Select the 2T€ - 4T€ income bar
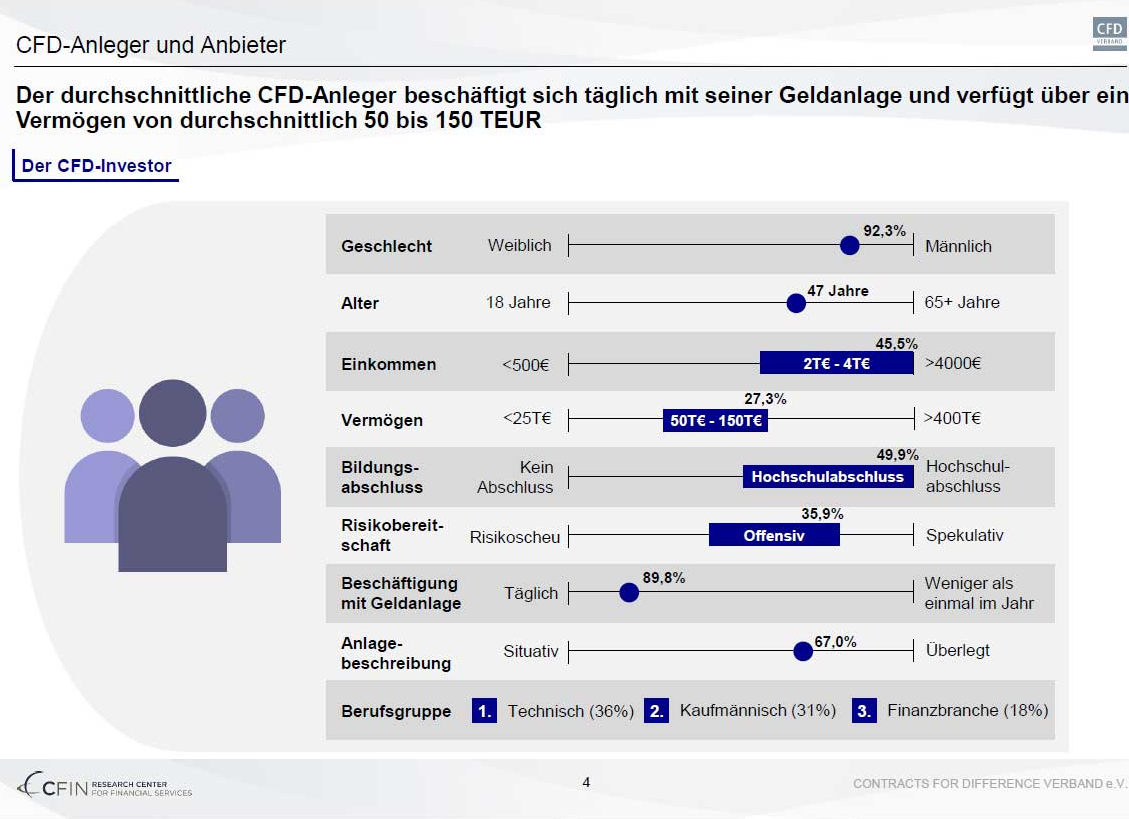 (836, 364)
